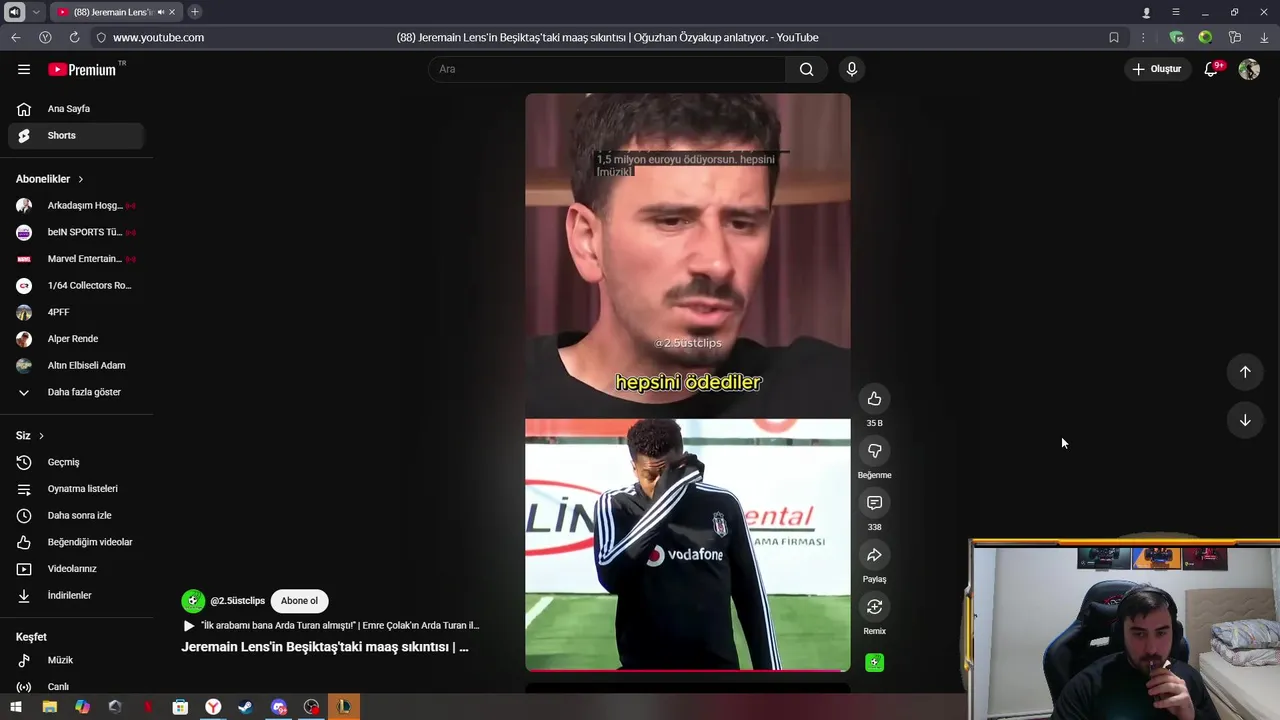Open the shield extension with 50 badge
Screen dimensions: 1280x720
point(1177,37)
